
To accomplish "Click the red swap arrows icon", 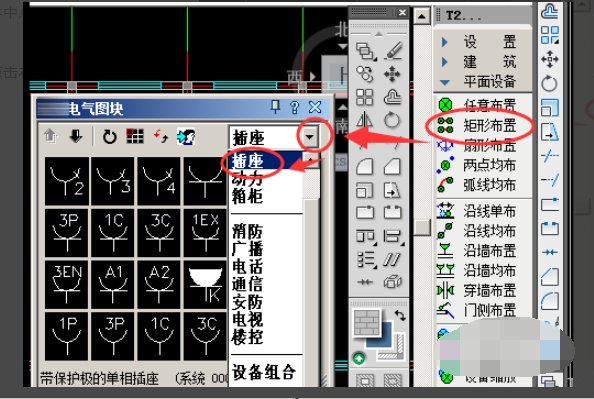I will 161,136.
